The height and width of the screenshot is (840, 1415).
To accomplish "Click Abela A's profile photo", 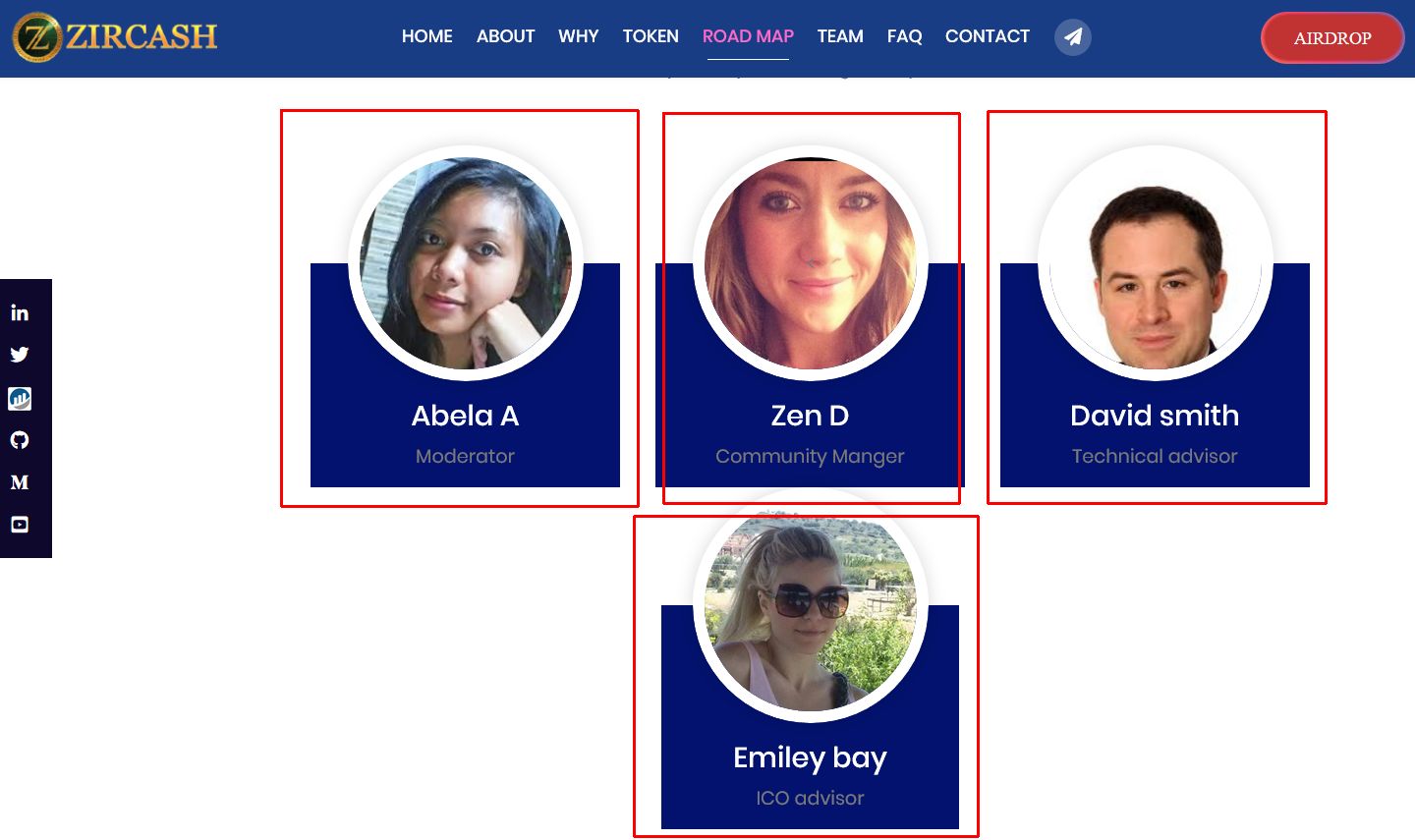I will (466, 263).
